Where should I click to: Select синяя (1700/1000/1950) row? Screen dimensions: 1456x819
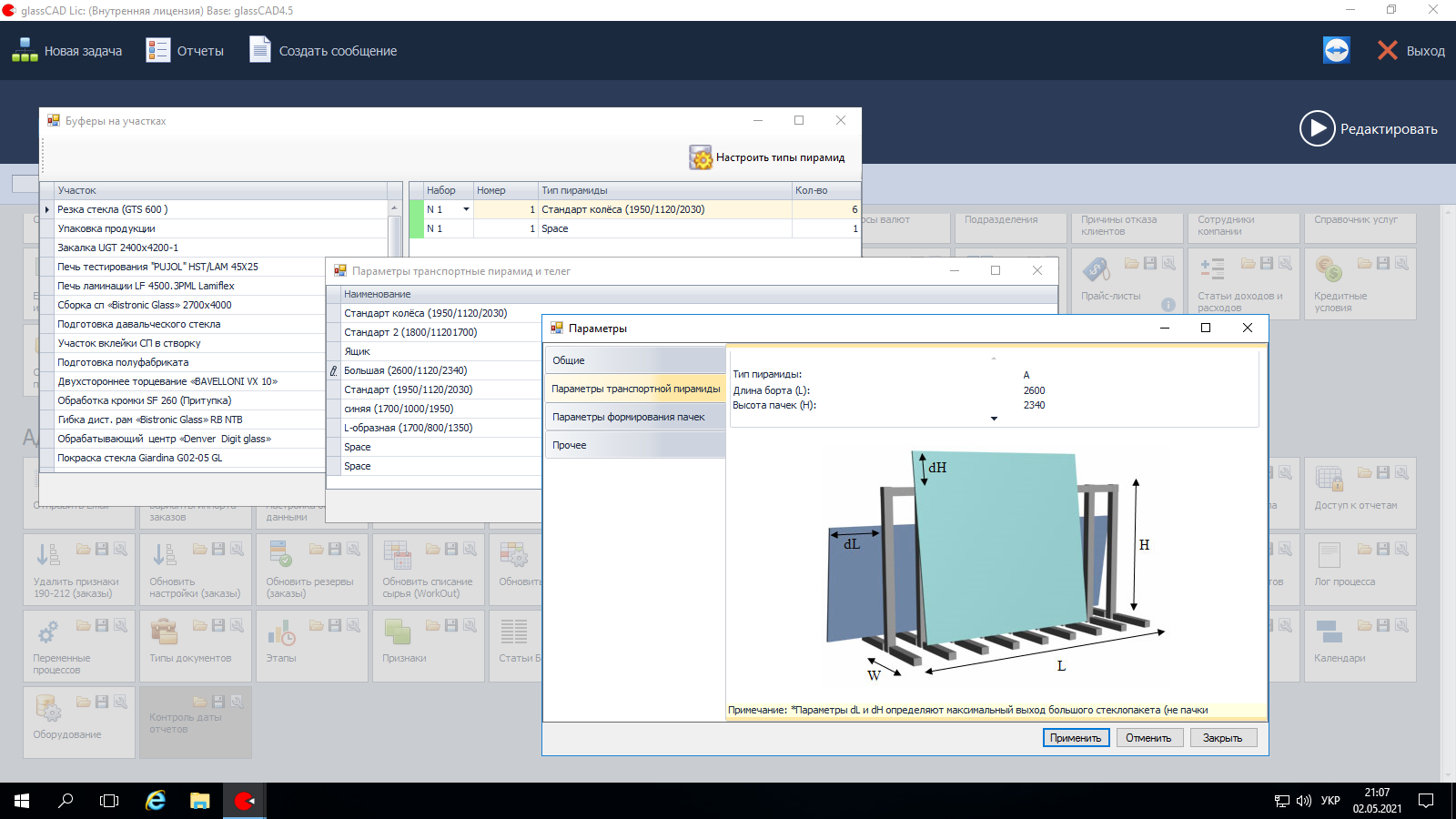(x=441, y=409)
